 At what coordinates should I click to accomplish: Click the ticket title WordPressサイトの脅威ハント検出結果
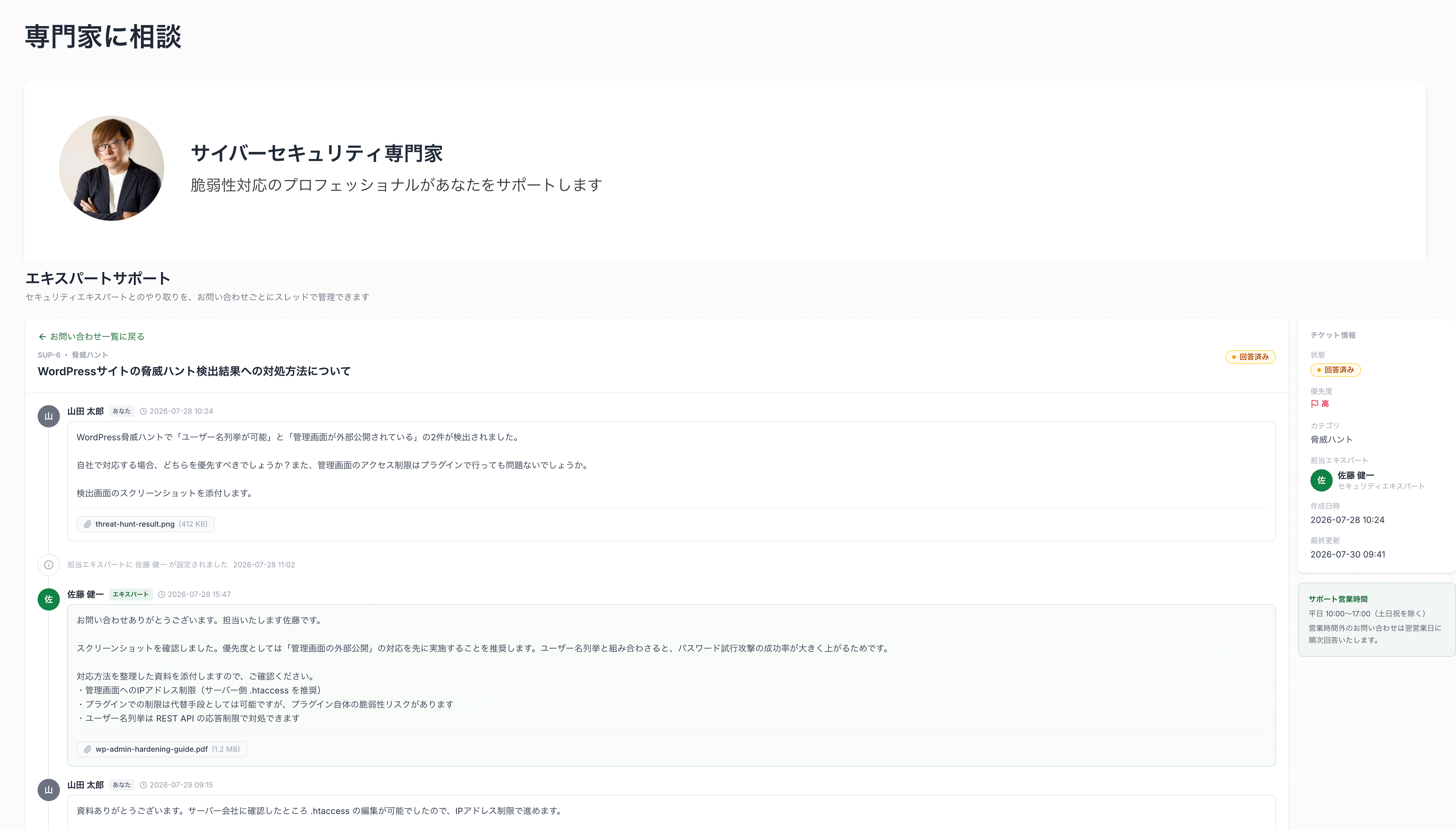(x=194, y=371)
